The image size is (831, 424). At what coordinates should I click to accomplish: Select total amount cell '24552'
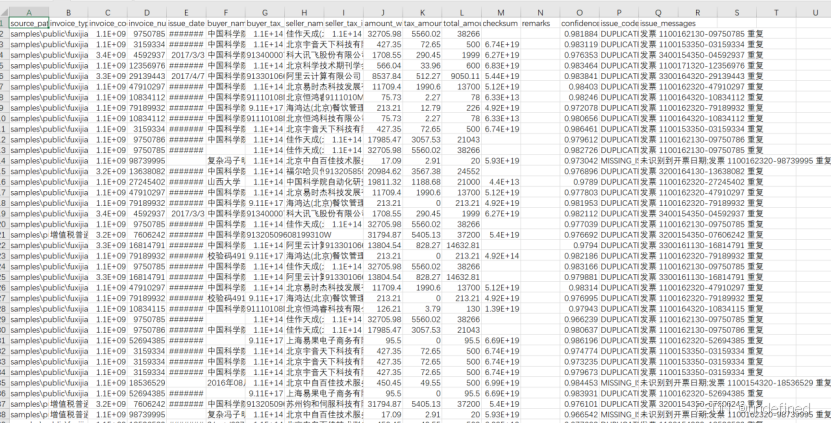pyautogui.click(x=462, y=171)
